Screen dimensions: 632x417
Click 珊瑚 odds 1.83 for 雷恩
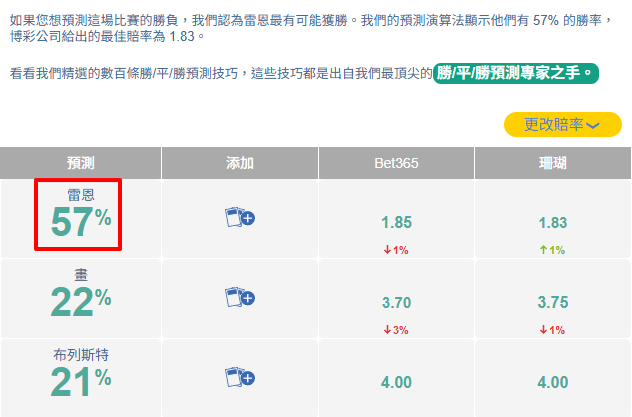553,222
